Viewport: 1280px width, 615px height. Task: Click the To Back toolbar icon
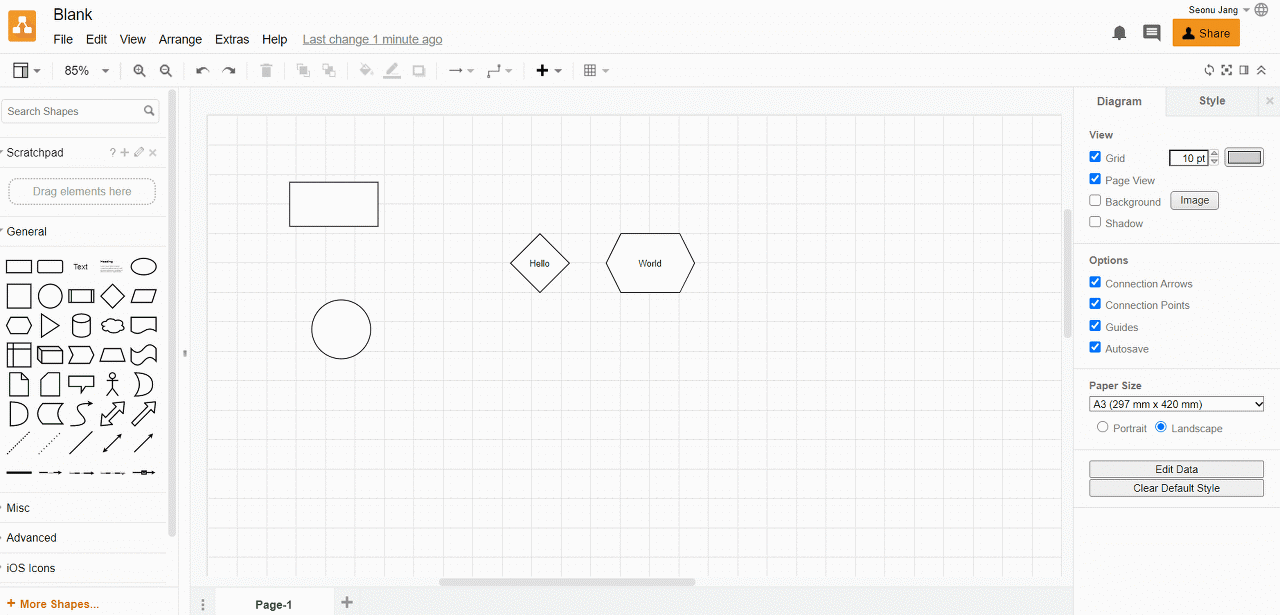click(x=329, y=71)
